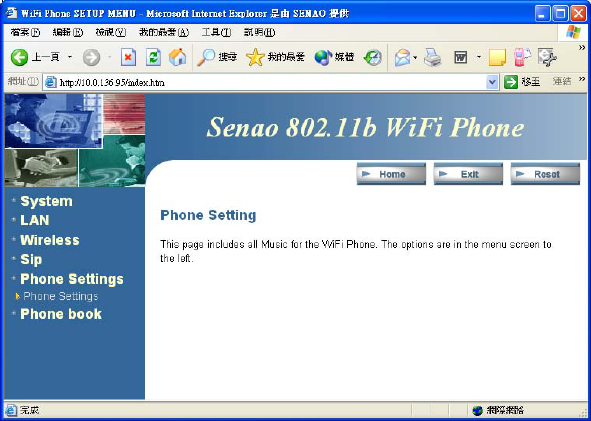
Task: Click the Print printer icon
Action: [433, 58]
